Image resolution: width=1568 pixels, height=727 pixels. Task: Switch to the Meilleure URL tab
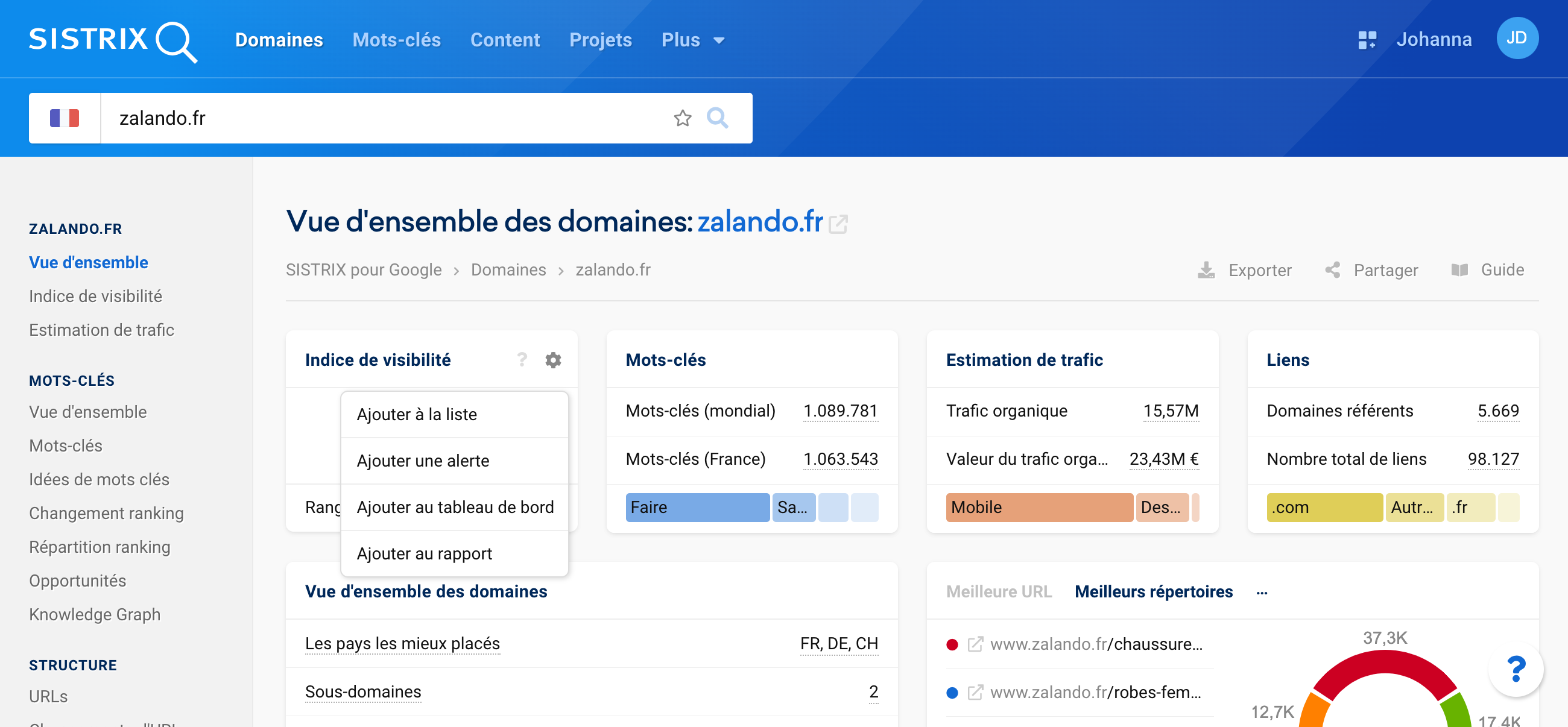click(x=998, y=592)
